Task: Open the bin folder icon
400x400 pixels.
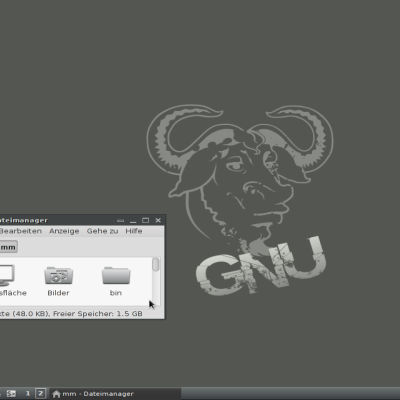Action: 116,276
